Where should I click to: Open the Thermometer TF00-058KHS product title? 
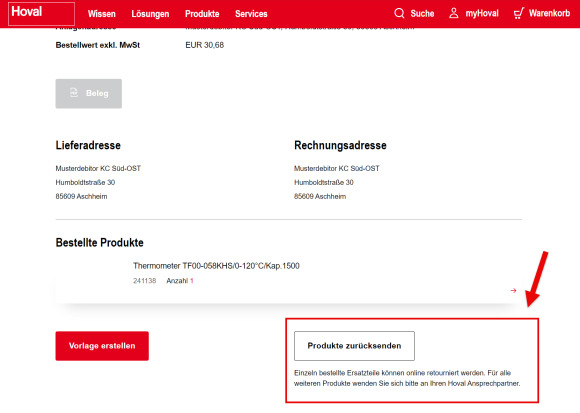[x=216, y=266]
